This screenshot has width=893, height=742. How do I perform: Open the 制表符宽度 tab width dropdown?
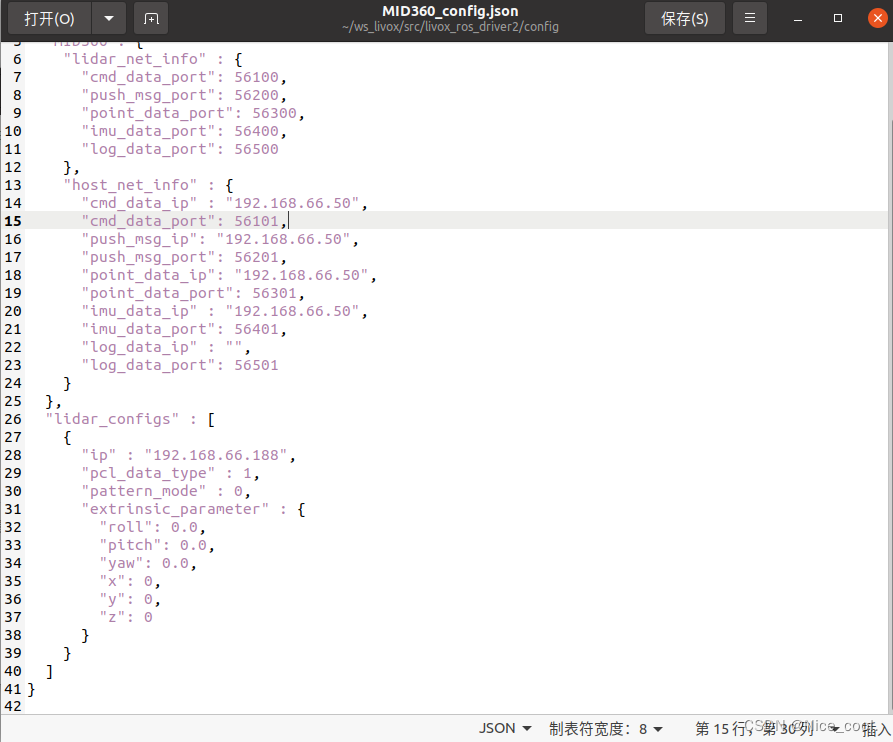click(605, 728)
